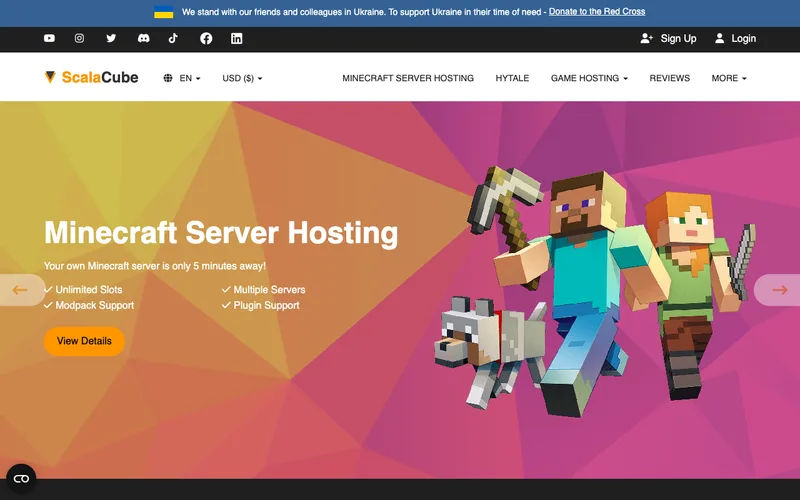This screenshot has width=800, height=500.
Task: Click the previous slide arrow
Action: 22,290
